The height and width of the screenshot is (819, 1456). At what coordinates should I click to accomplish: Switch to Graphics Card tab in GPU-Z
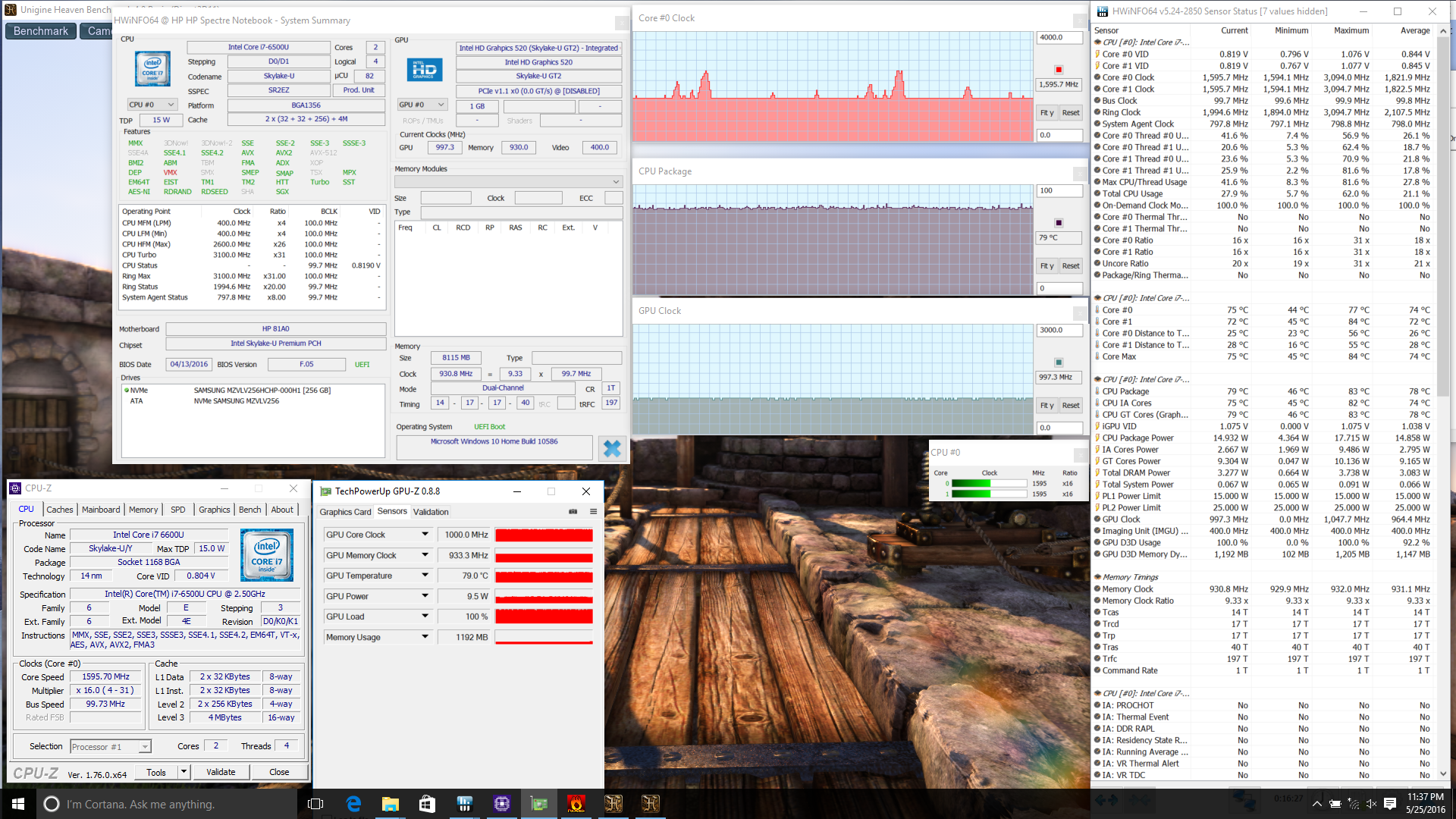click(x=345, y=512)
